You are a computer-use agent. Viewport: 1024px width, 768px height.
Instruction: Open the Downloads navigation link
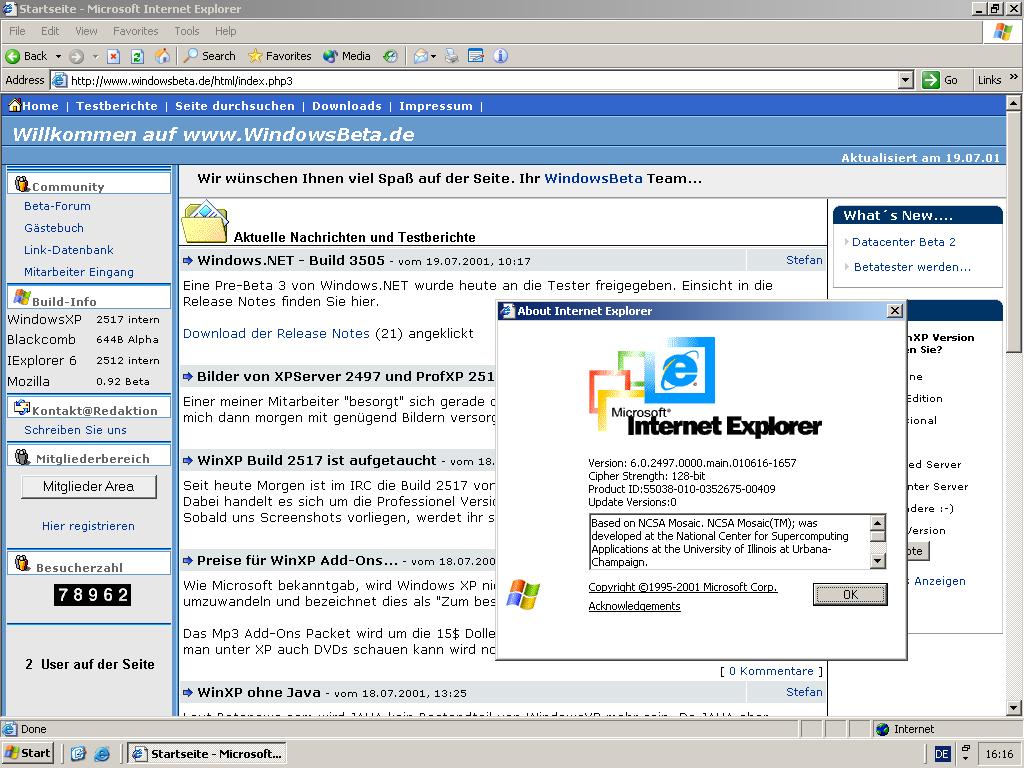347,106
